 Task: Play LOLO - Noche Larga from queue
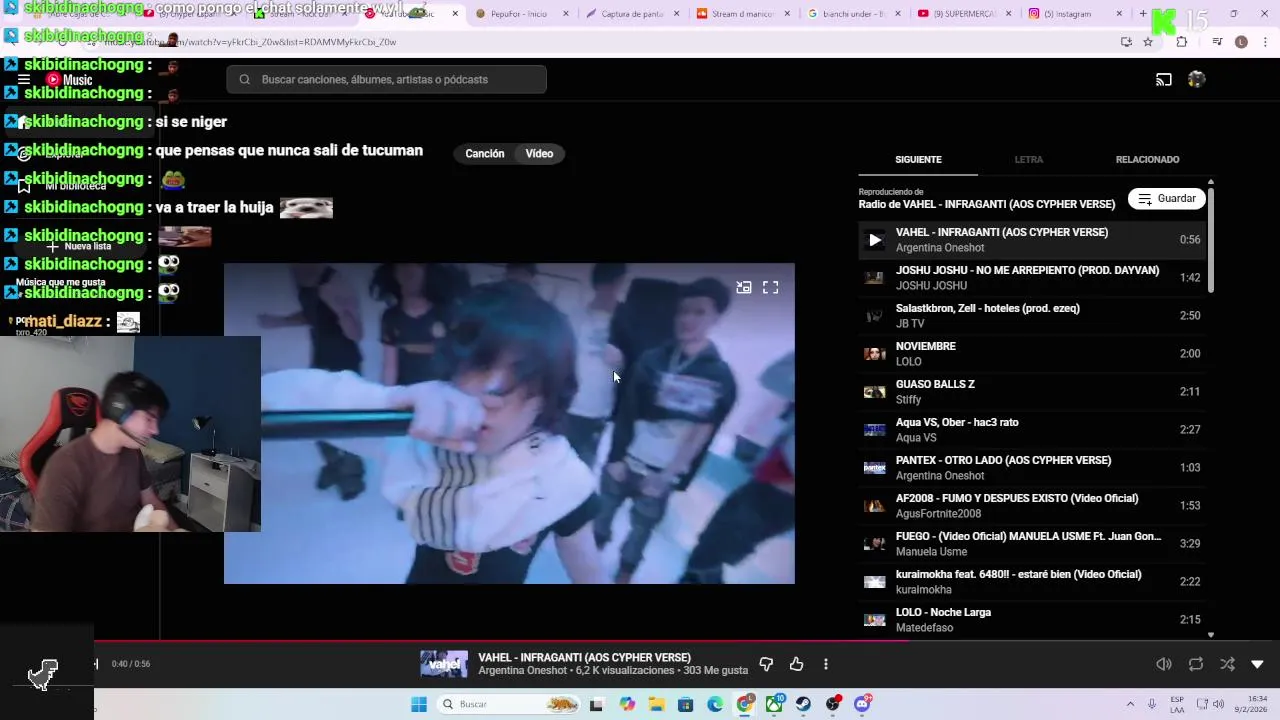click(x=1031, y=620)
